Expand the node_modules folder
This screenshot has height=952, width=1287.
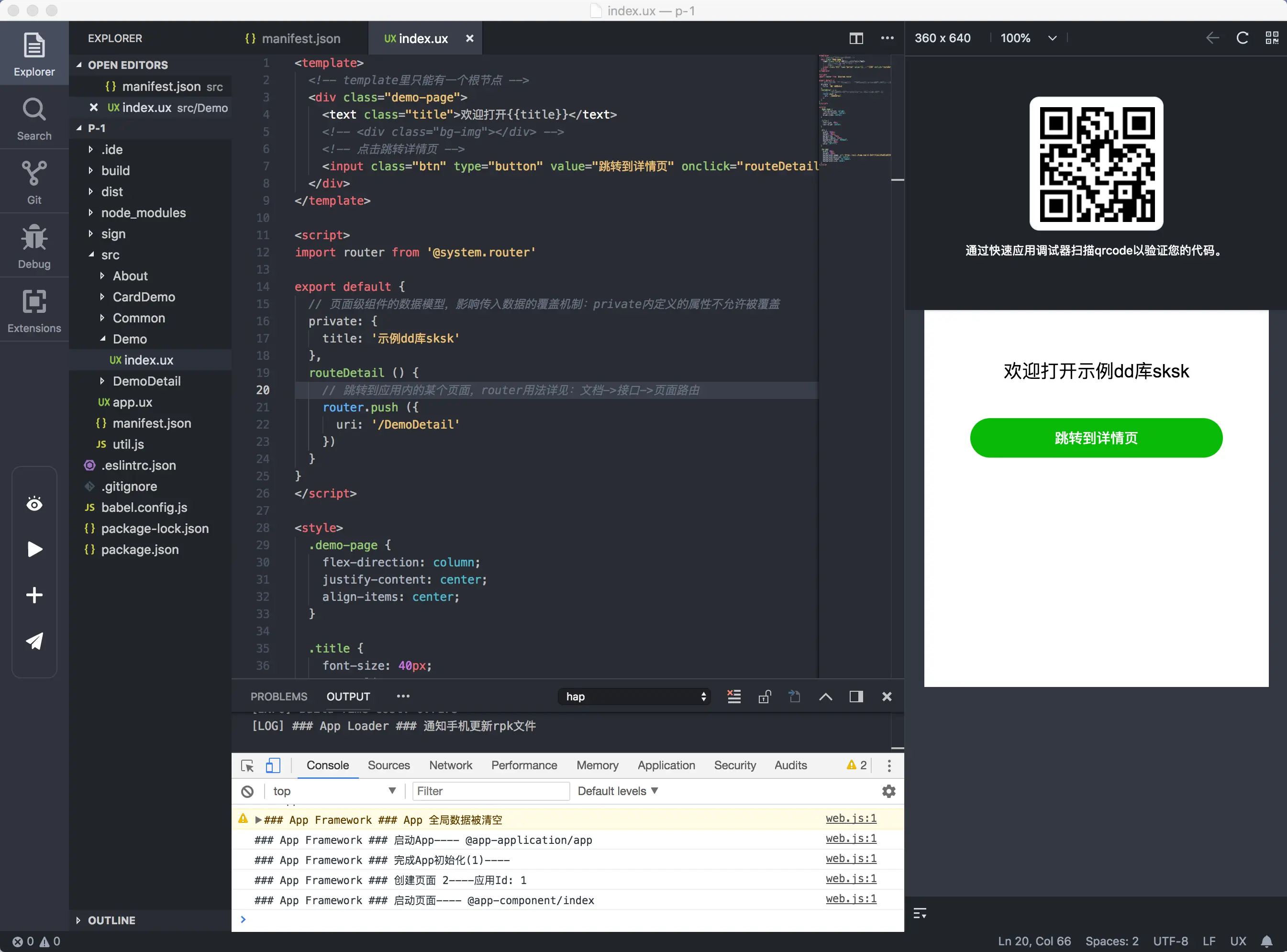(x=143, y=212)
